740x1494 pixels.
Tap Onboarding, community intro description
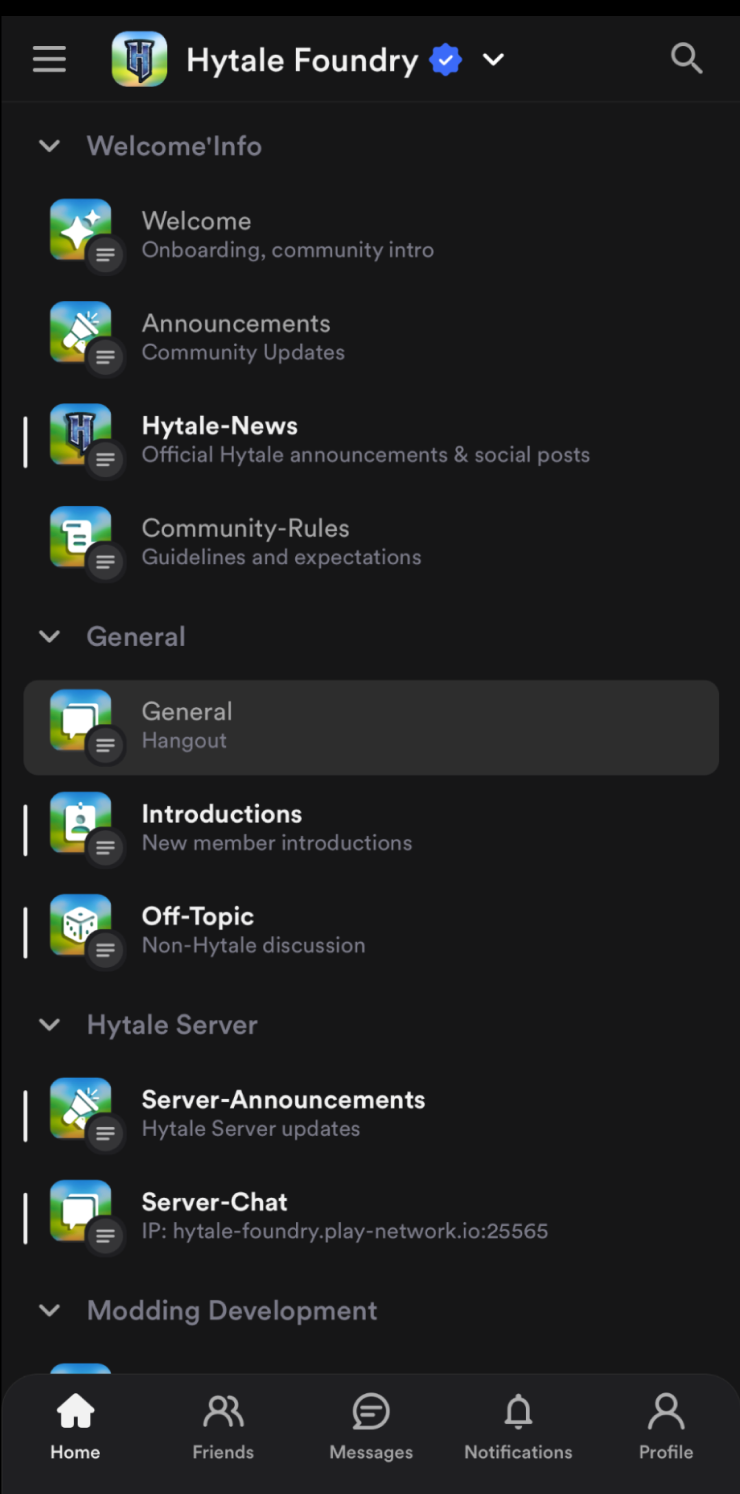[x=288, y=250]
